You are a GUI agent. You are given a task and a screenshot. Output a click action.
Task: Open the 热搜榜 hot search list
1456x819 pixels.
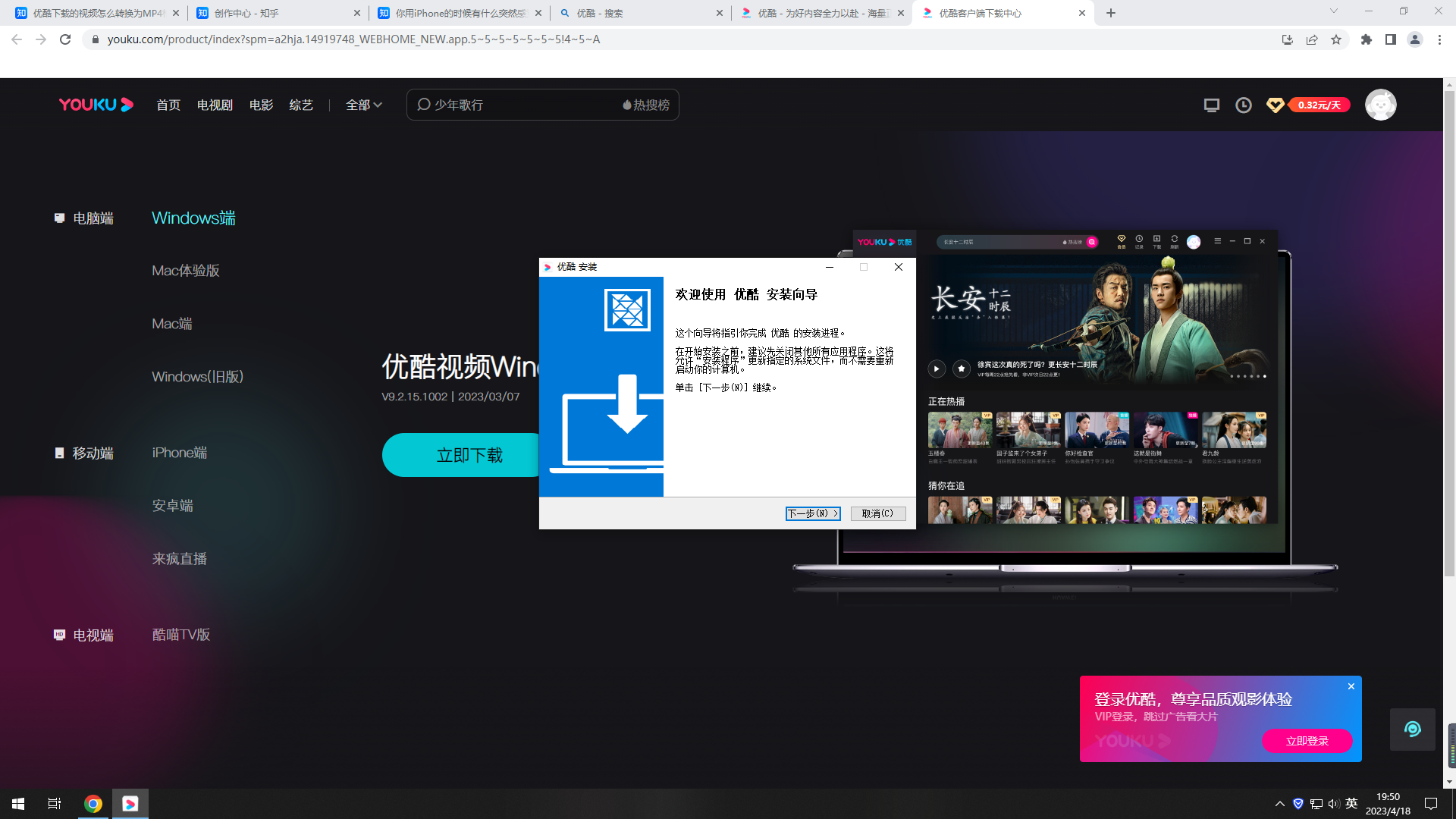click(646, 105)
